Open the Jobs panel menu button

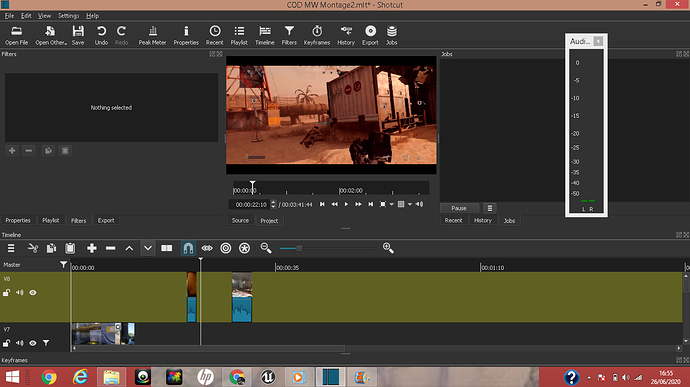490,208
